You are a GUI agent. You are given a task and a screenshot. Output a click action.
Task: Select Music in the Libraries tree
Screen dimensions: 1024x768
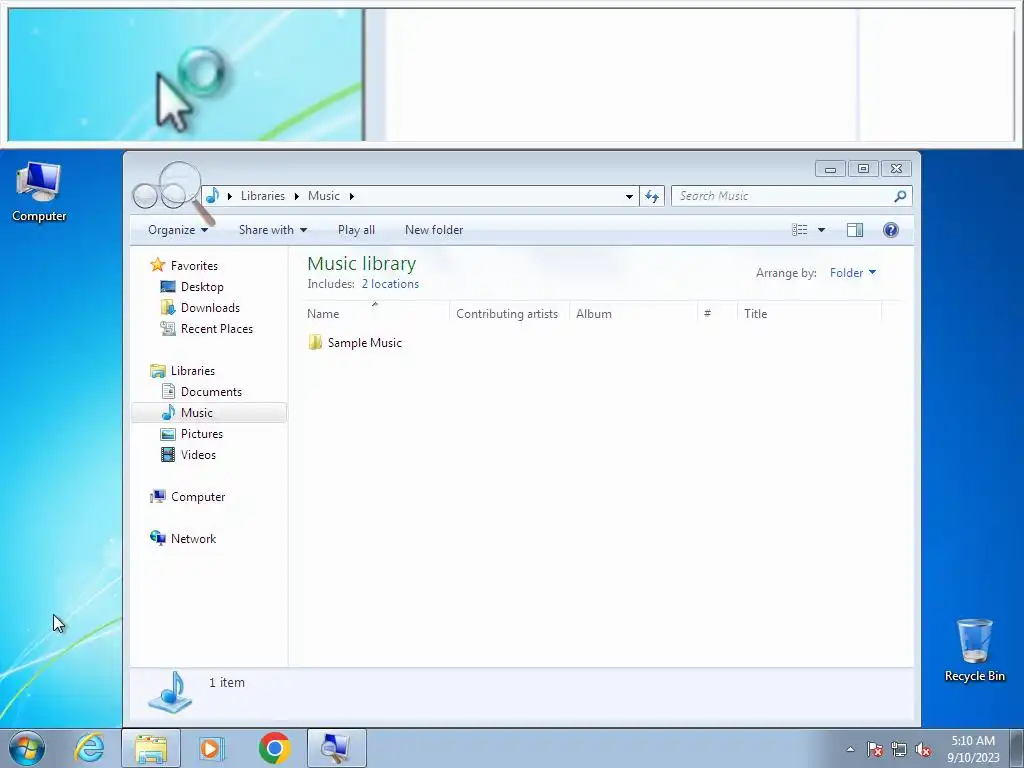[x=209, y=413]
